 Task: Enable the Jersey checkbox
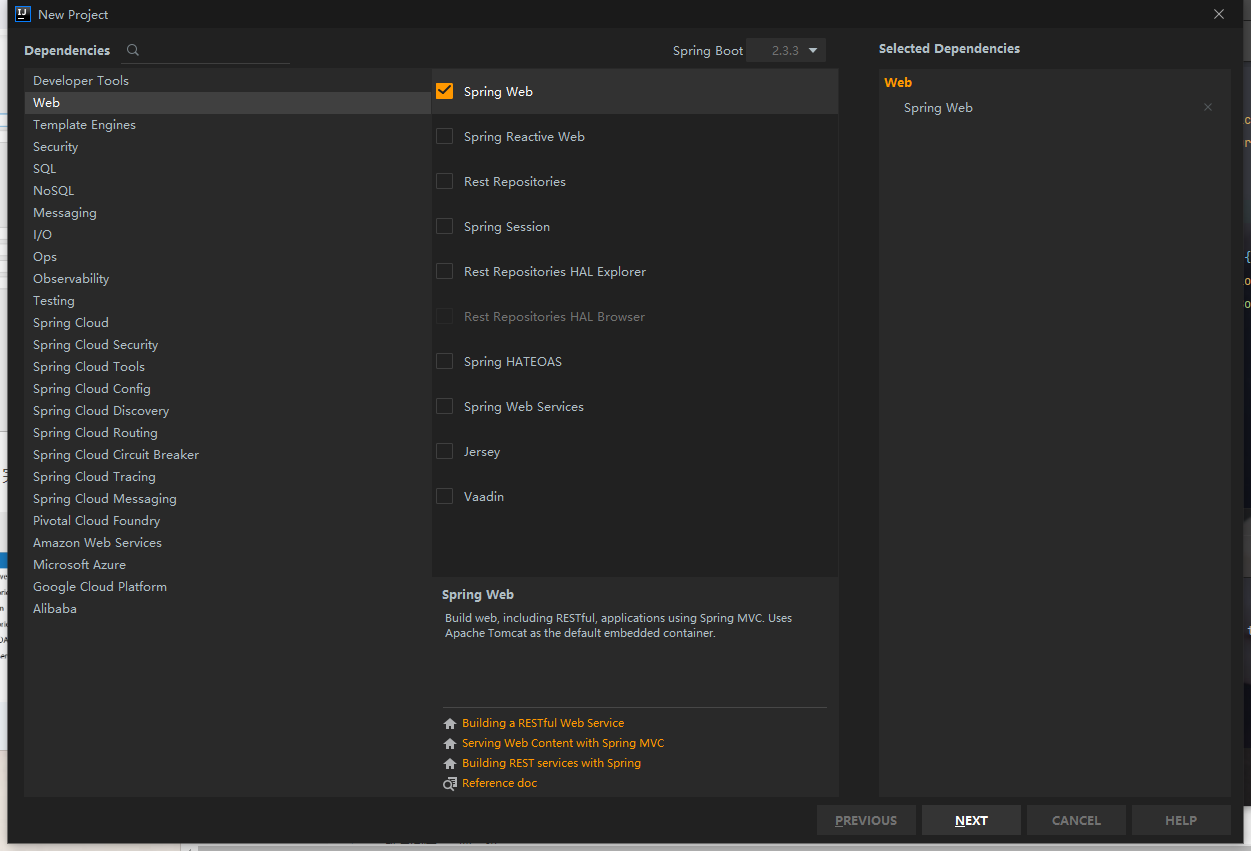445,451
